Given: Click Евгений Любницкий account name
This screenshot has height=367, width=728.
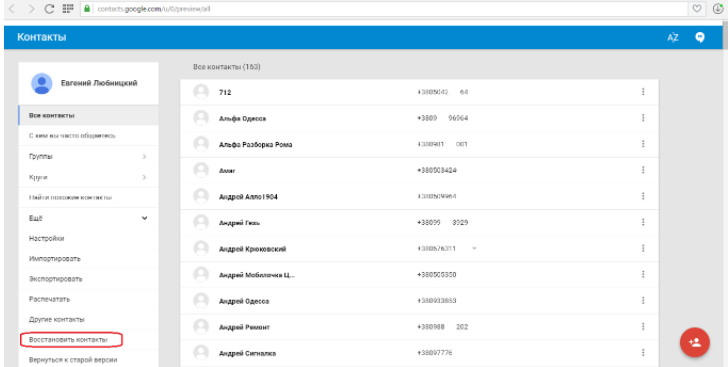Looking at the screenshot, I should (99, 83).
